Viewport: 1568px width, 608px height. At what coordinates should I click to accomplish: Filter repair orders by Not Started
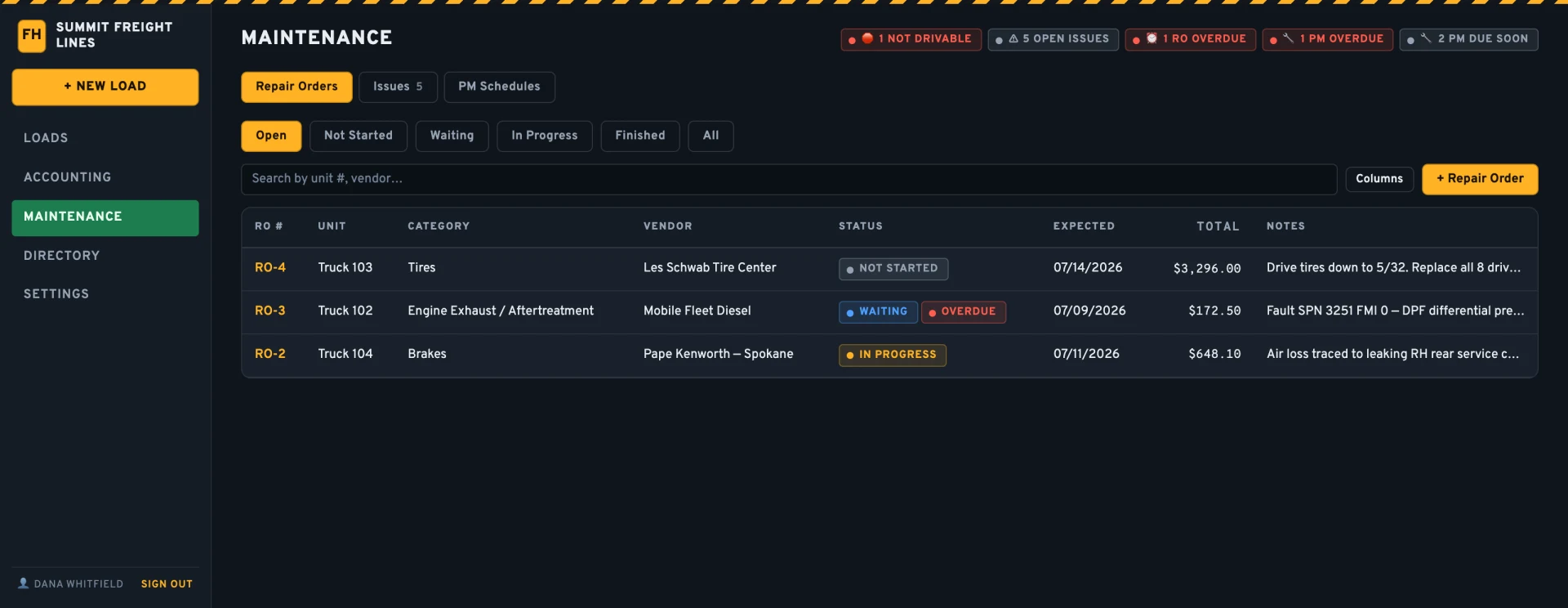(358, 136)
